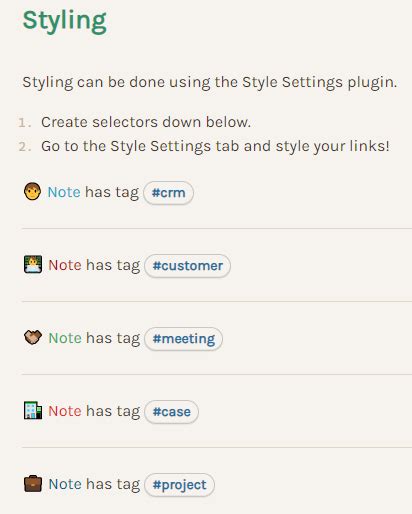Select the #meeting tag pill
The height and width of the screenshot is (514, 412).
tap(183, 339)
